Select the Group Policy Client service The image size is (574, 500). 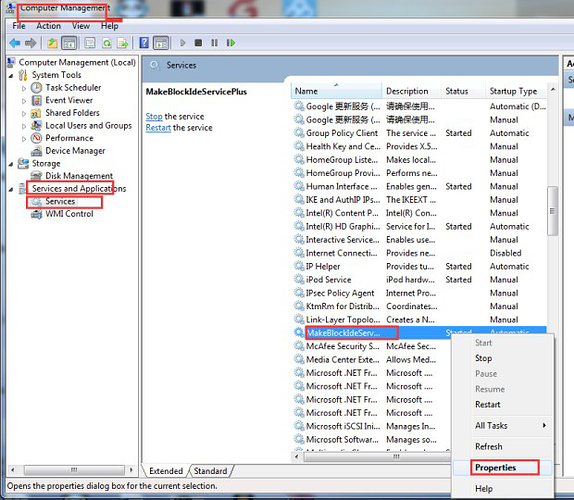pyautogui.click(x=420, y=133)
